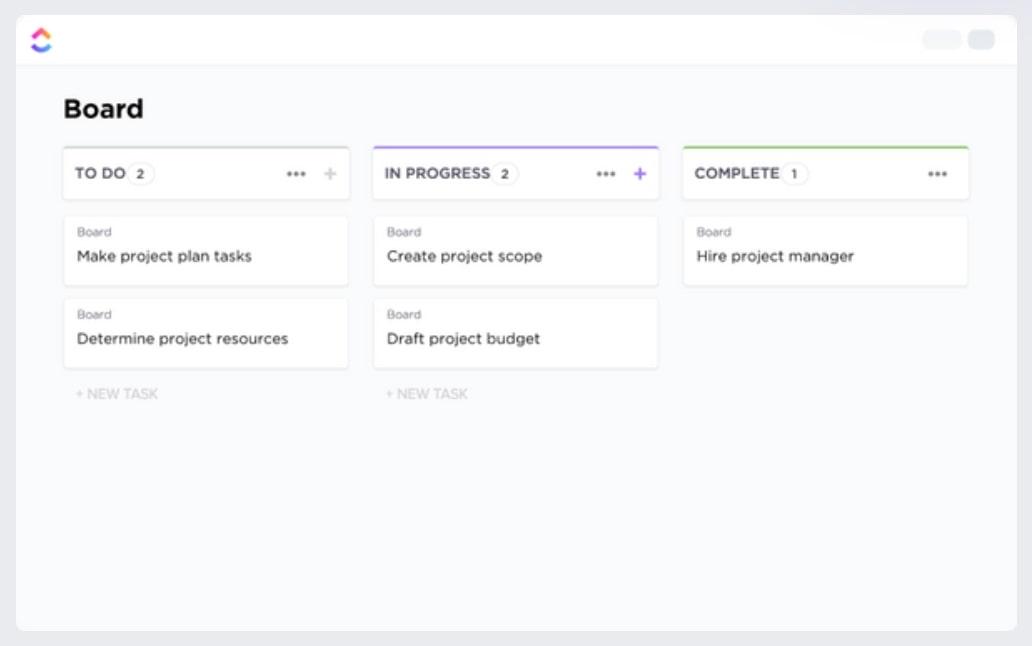1032x646 pixels.
Task: Open the To Do column options ellipsis
Action: tap(296, 174)
